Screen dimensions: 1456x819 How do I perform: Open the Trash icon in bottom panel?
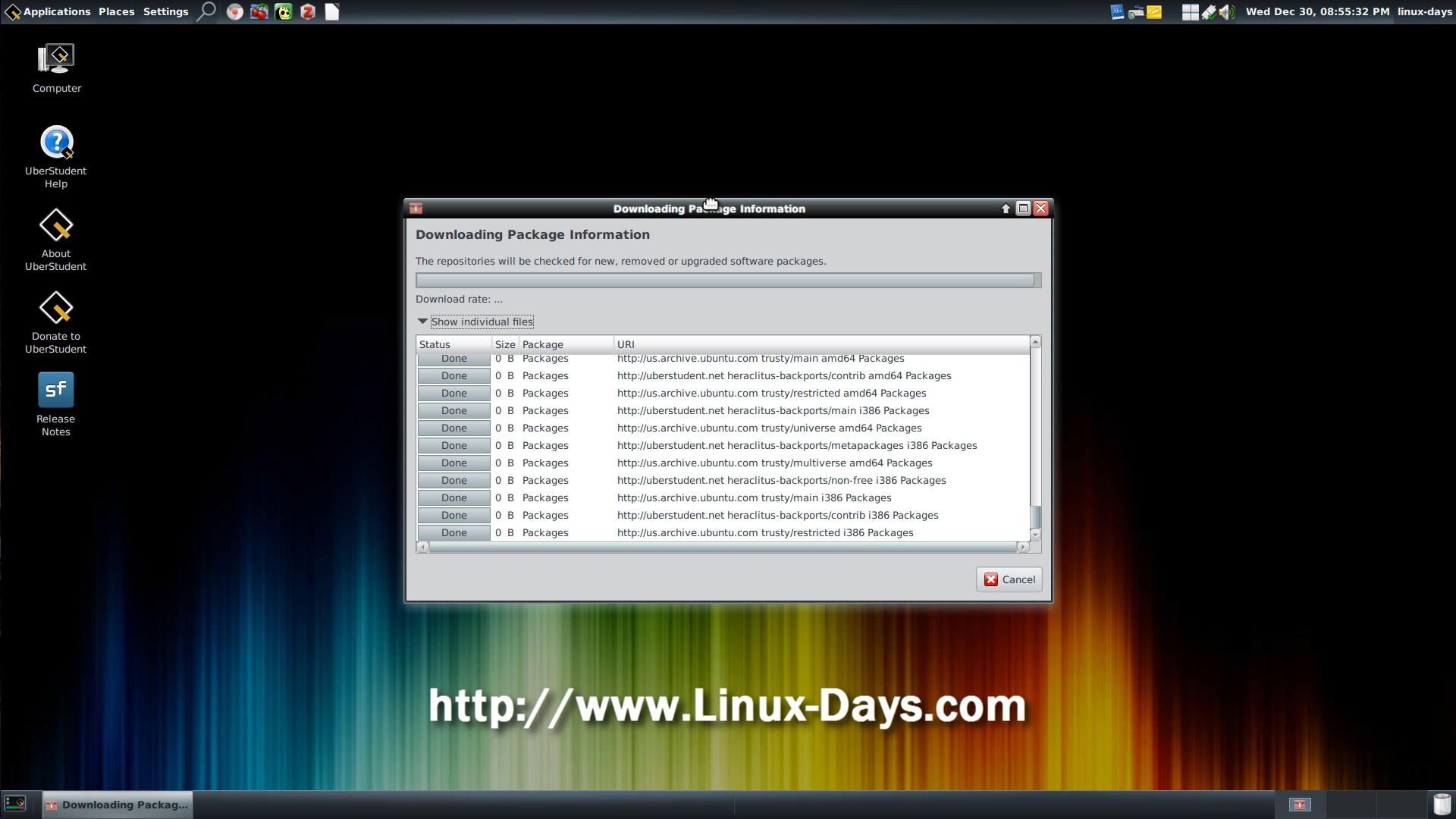[x=1442, y=804]
